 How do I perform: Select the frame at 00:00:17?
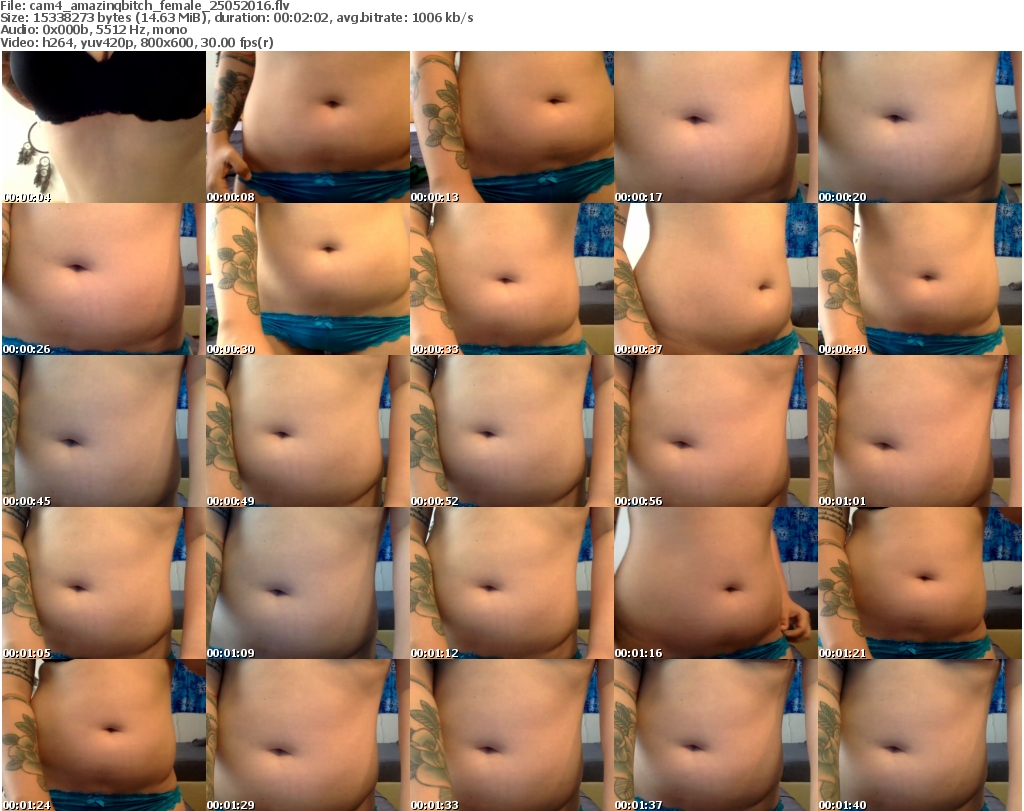click(x=716, y=127)
